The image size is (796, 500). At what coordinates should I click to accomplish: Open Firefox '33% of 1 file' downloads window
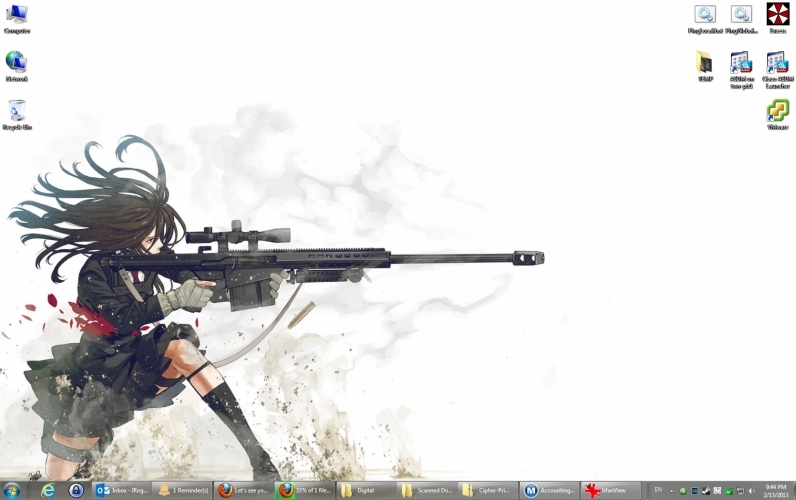point(305,490)
